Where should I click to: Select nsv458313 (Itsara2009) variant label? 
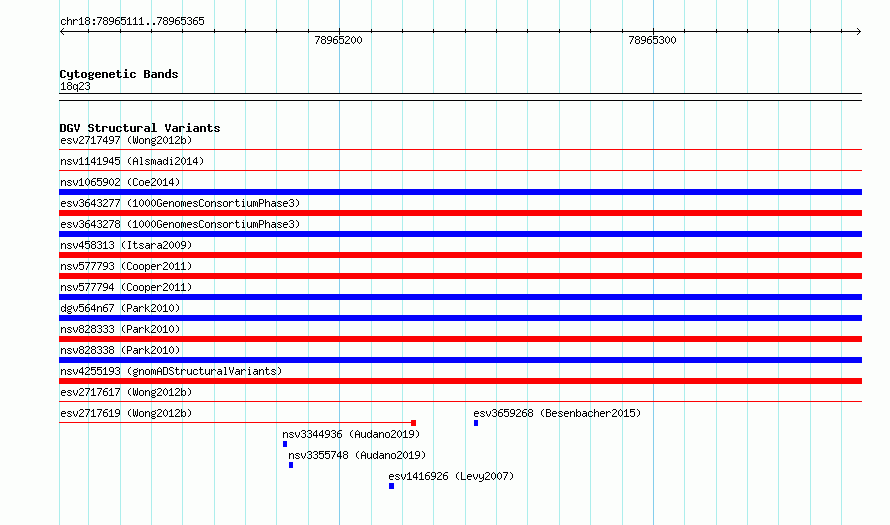(x=126, y=245)
